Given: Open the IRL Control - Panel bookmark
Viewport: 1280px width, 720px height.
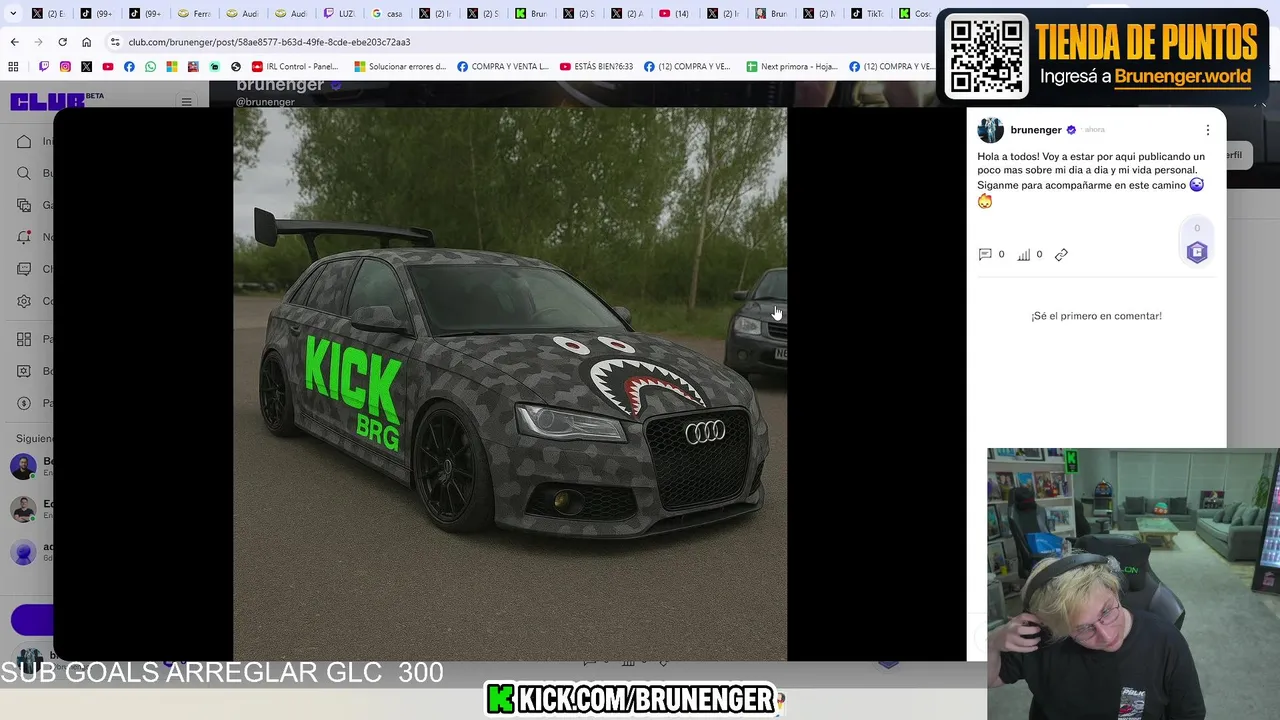Looking at the screenshot, I should [x=295, y=67].
